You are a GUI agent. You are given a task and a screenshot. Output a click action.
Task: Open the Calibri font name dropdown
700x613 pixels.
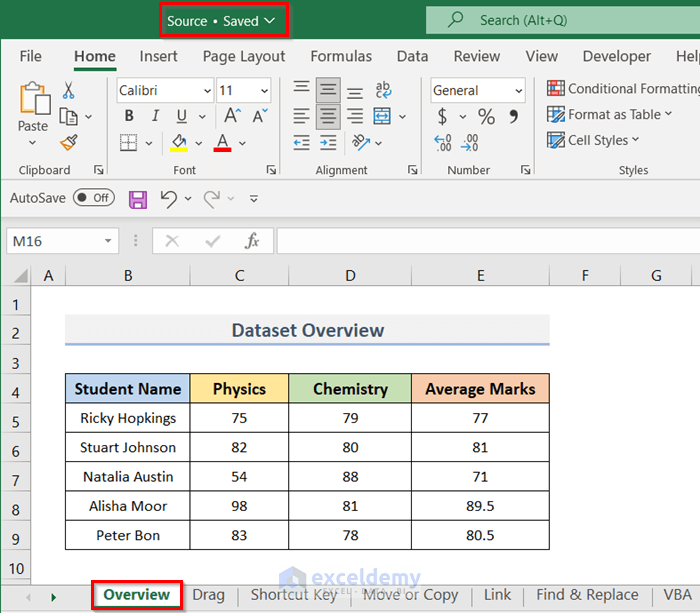pos(206,91)
